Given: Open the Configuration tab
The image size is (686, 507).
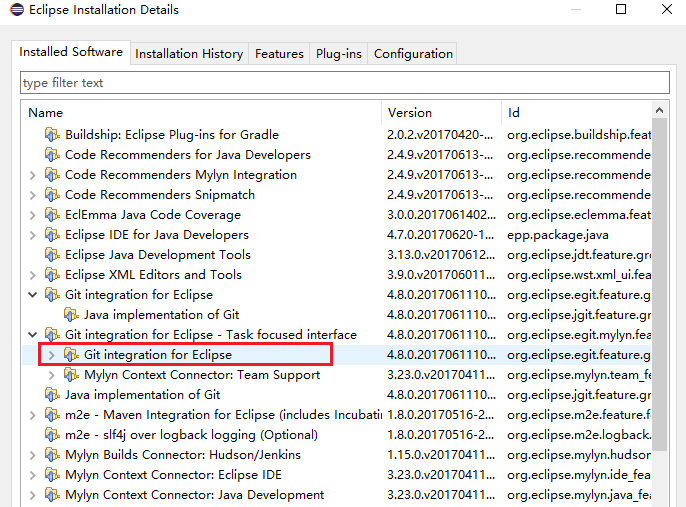Looking at the screenshot, I should pyautogui.click(x=413, y=54).
